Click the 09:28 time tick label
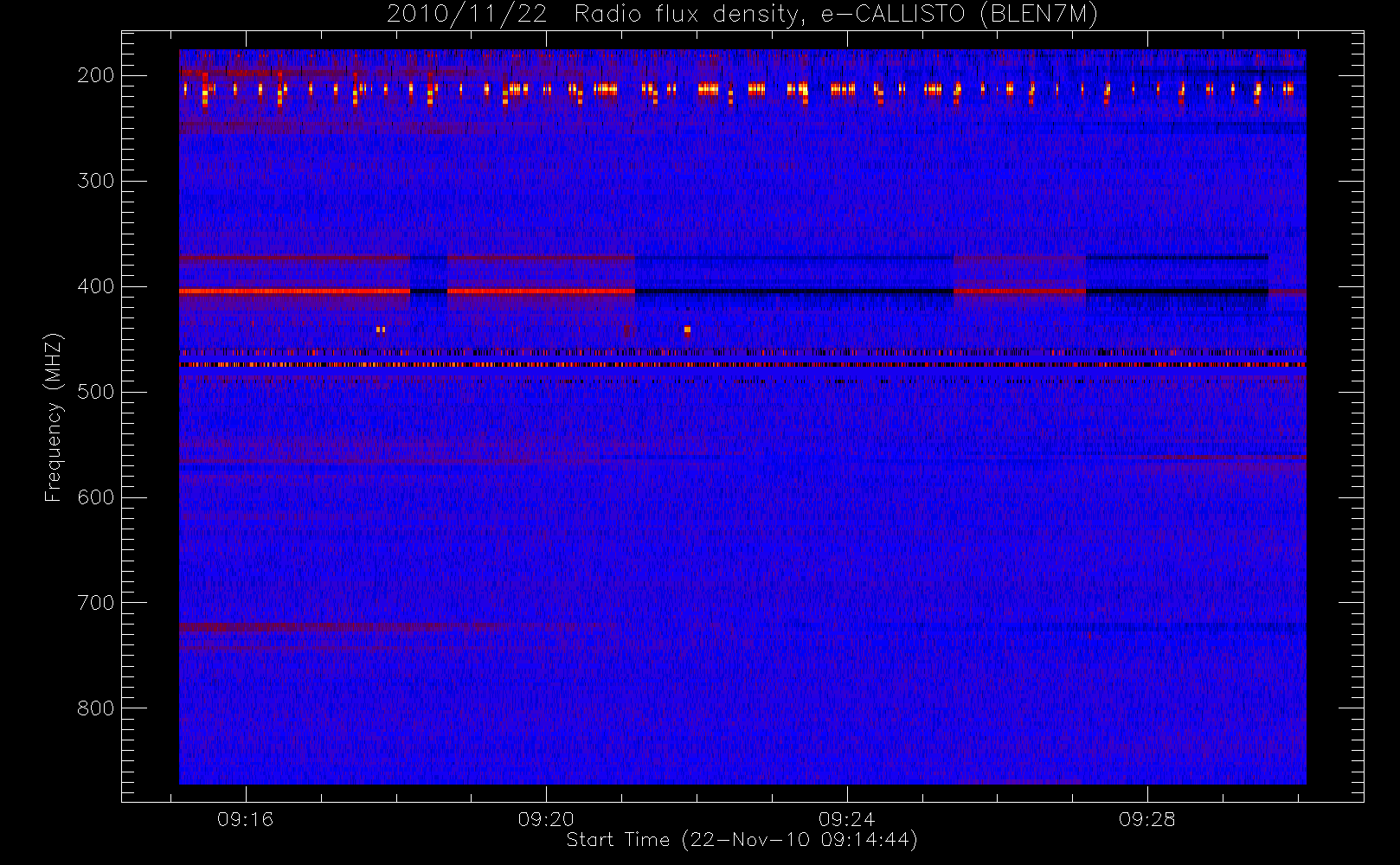 (1146, 819)
